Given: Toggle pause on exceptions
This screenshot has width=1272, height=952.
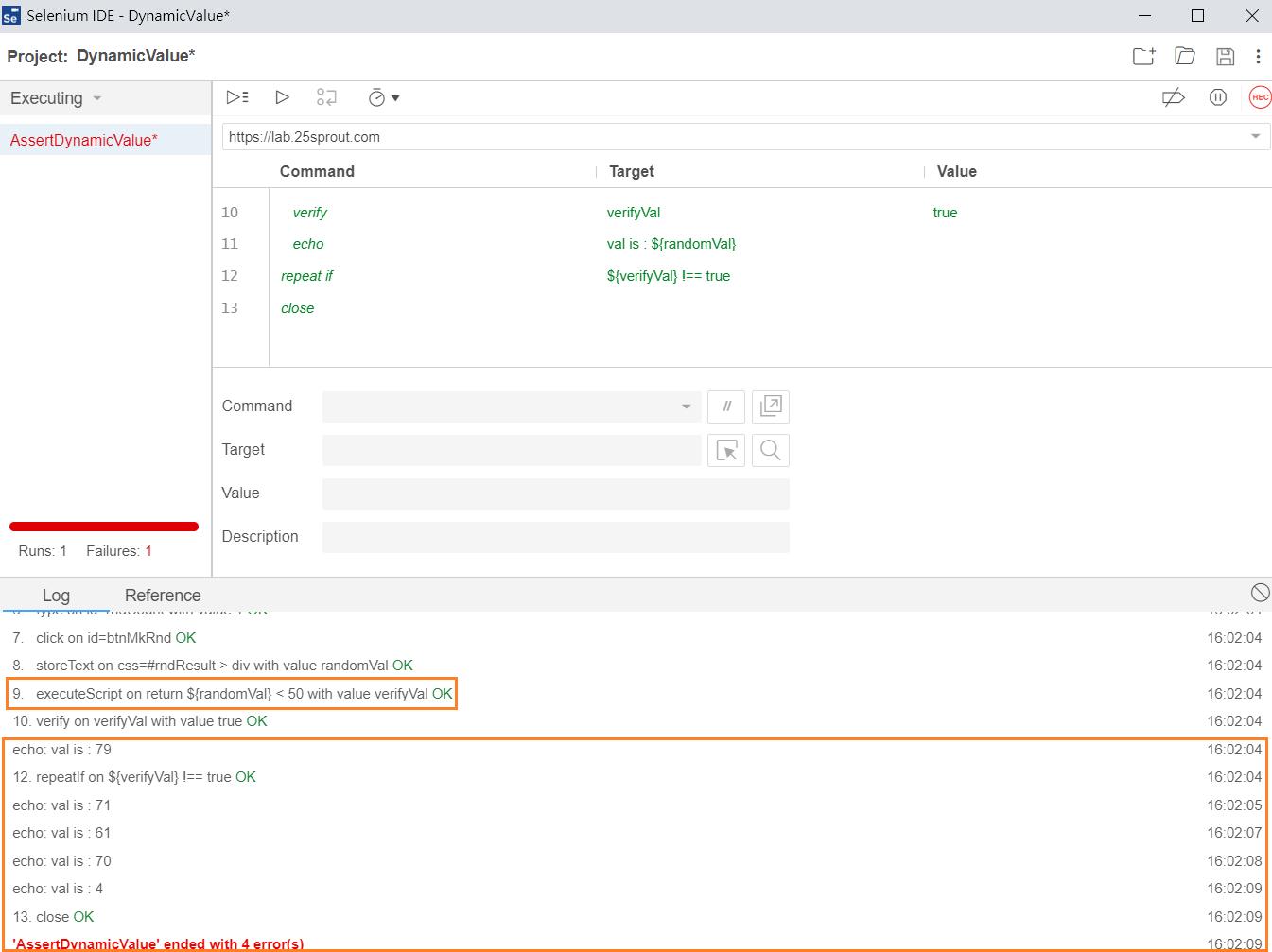Looking at the screenshot, I should [x=1218, y=97].
